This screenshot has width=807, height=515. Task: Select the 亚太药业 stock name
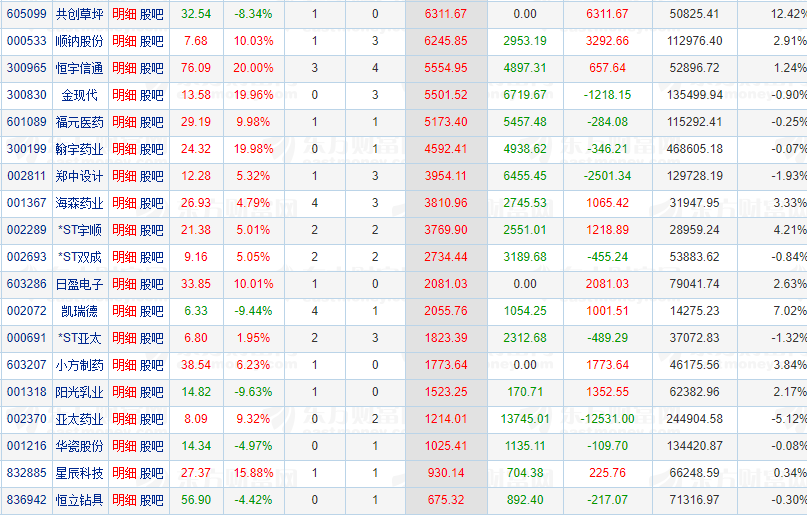(79, 419)
